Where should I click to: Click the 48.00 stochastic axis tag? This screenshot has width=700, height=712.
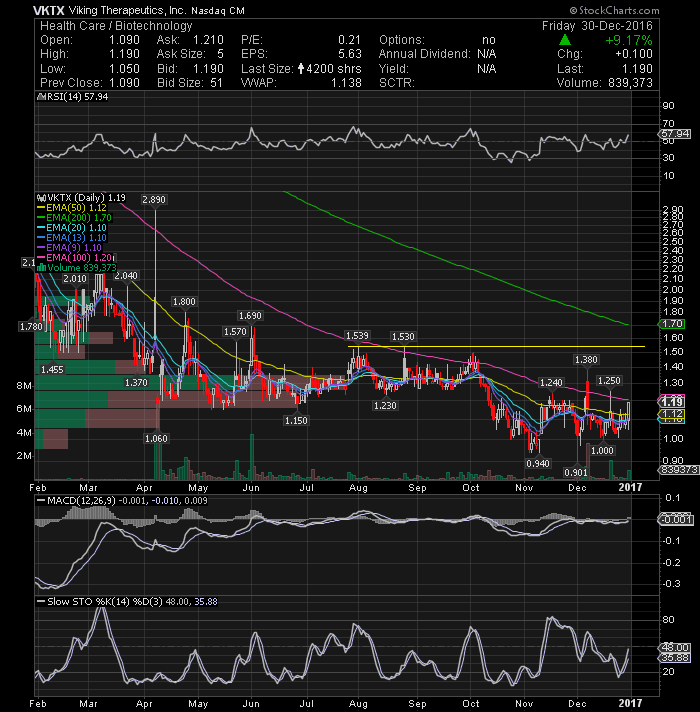pos(675,648)
